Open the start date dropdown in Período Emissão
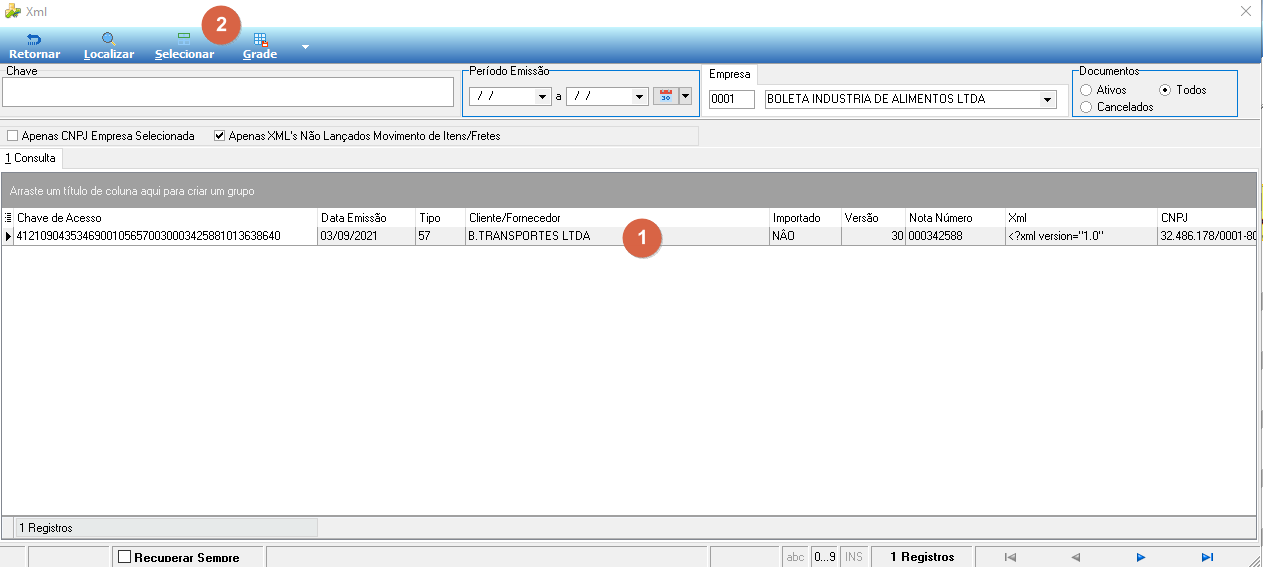The height and width of the screenshot is (567, 1263). coord(543,97)
